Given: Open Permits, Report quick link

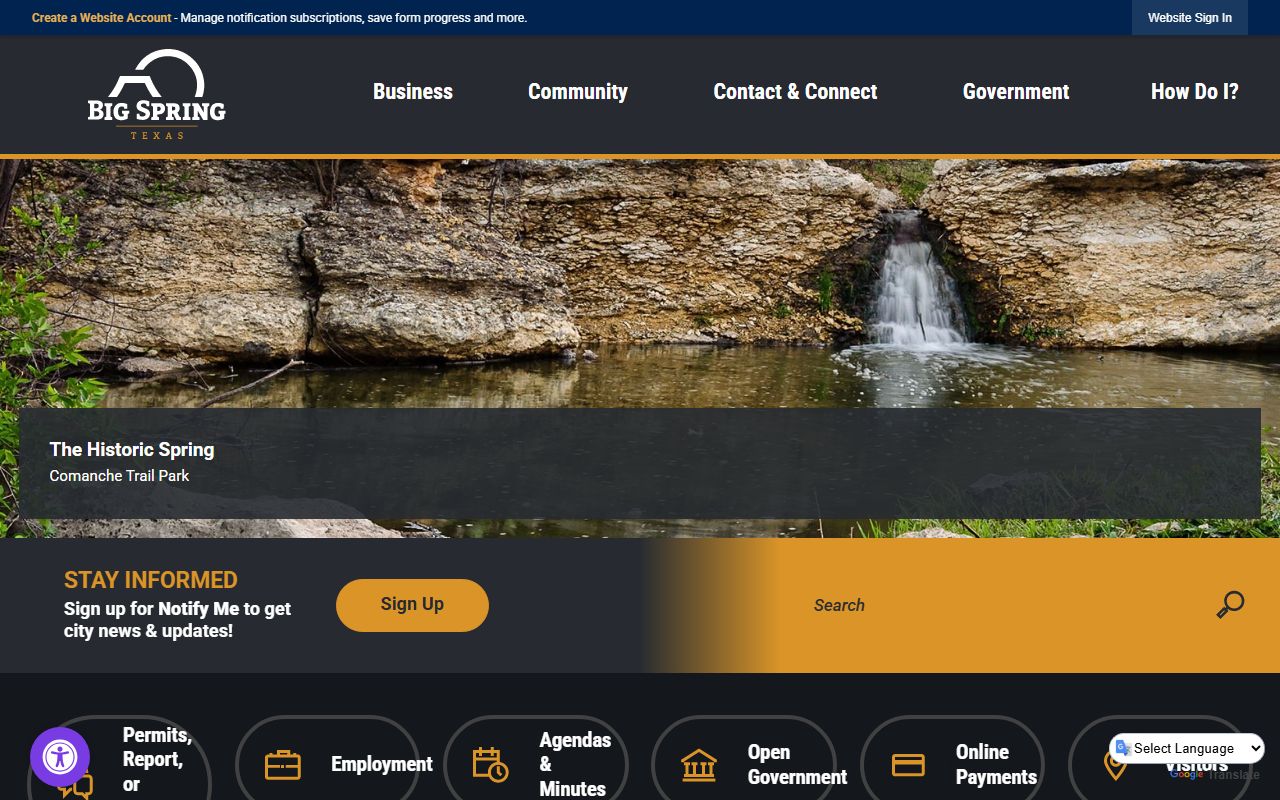Looking at the screenshot, I should pos(119,760).
